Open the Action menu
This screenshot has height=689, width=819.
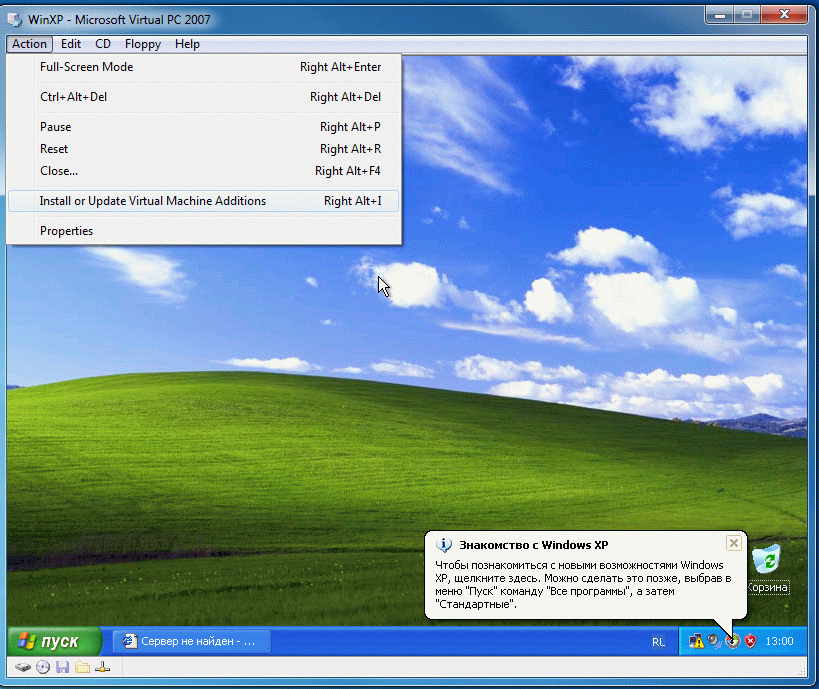[x=29, y=44]
